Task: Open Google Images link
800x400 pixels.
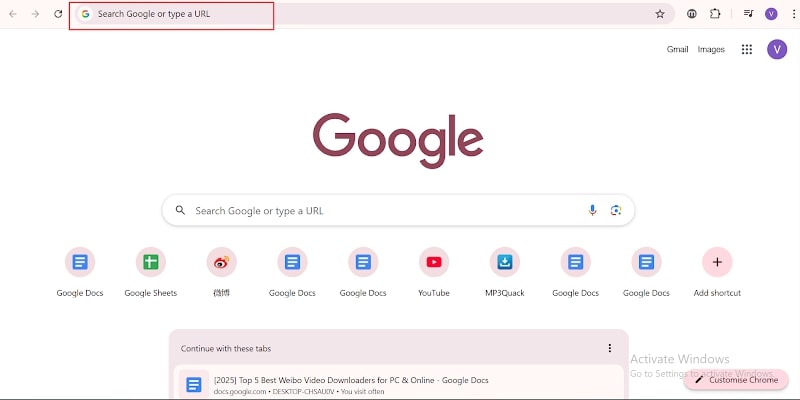Action: 711,49
